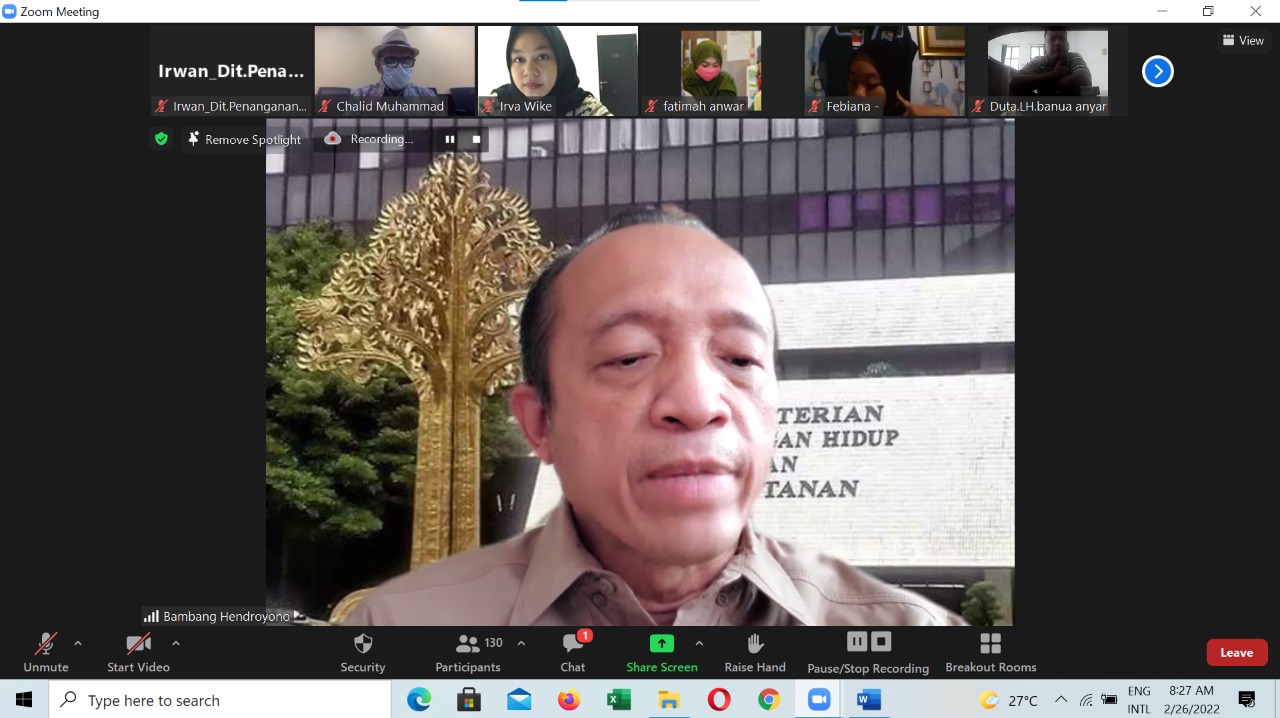Raise your hand in the meeting

(755, 652)
